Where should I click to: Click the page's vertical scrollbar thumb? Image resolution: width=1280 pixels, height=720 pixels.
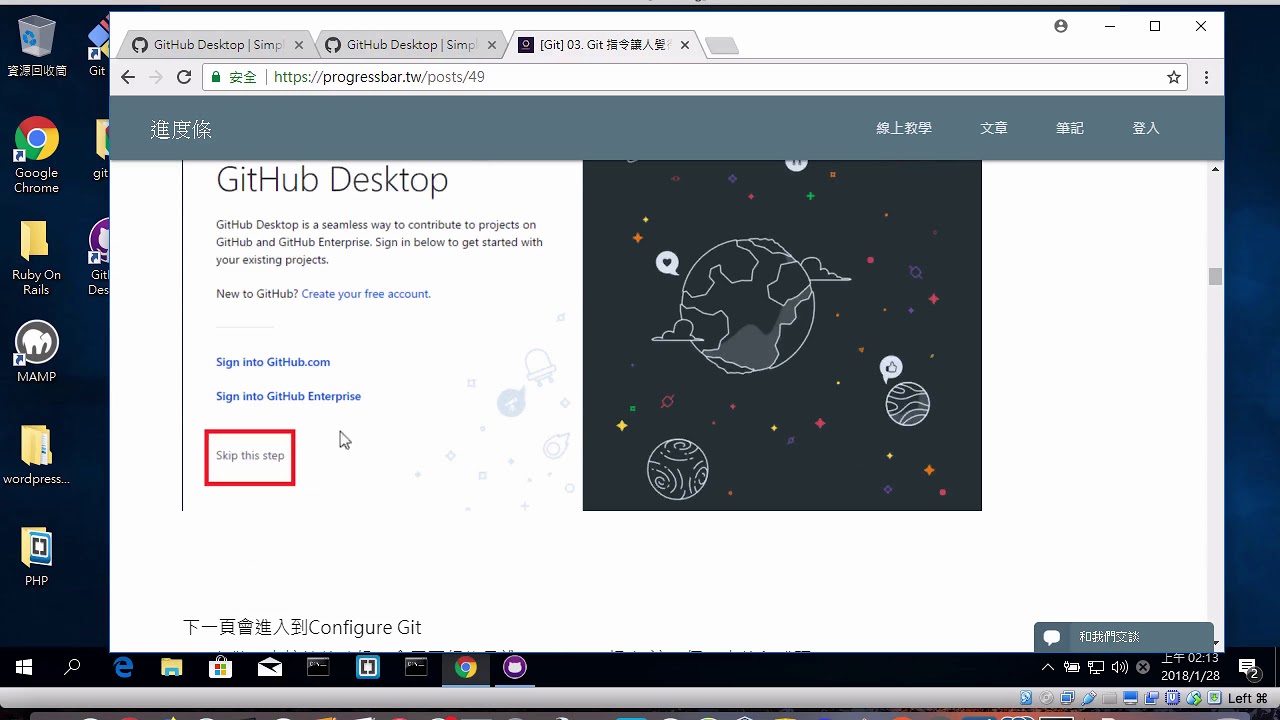click(1215, 277)
